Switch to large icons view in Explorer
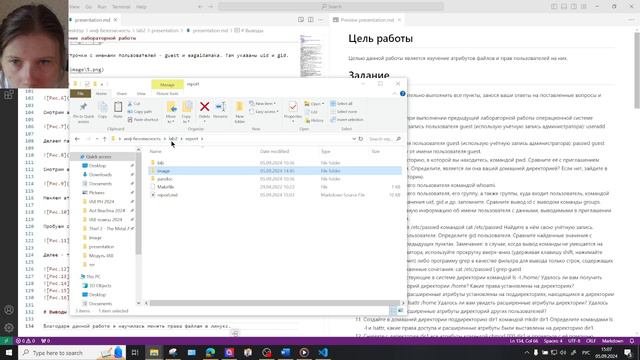 pos(401,311)
